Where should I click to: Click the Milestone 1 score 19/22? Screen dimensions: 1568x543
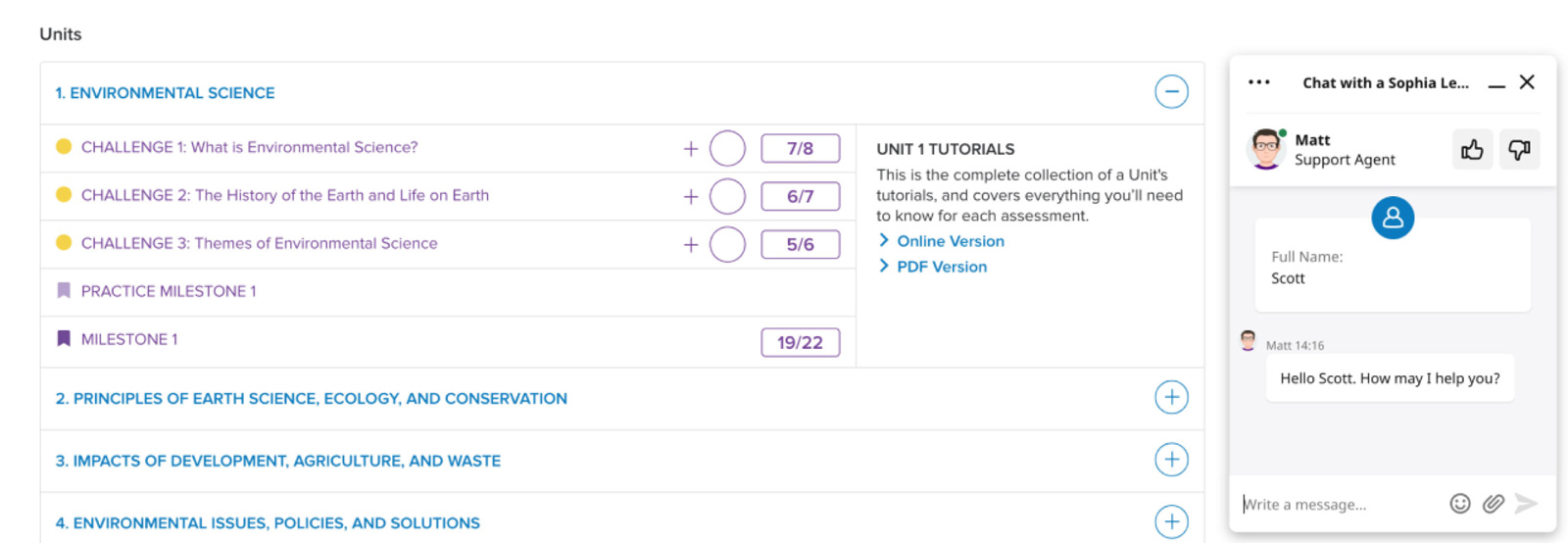801,342
